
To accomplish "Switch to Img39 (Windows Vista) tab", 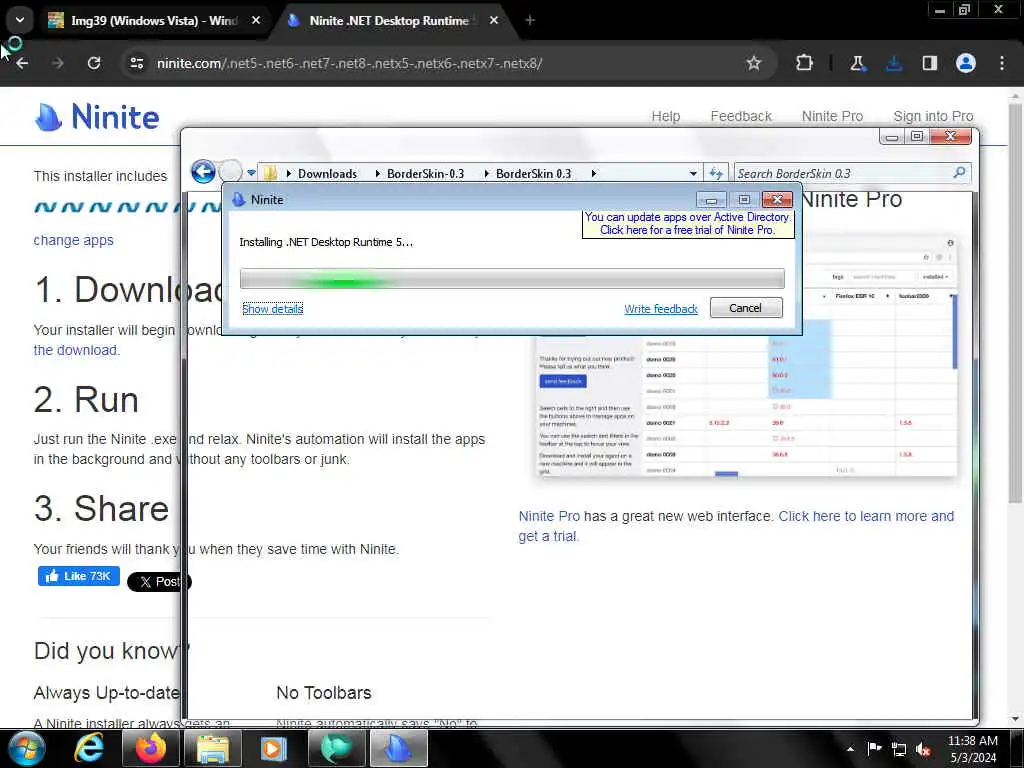I will pos(154,21).
